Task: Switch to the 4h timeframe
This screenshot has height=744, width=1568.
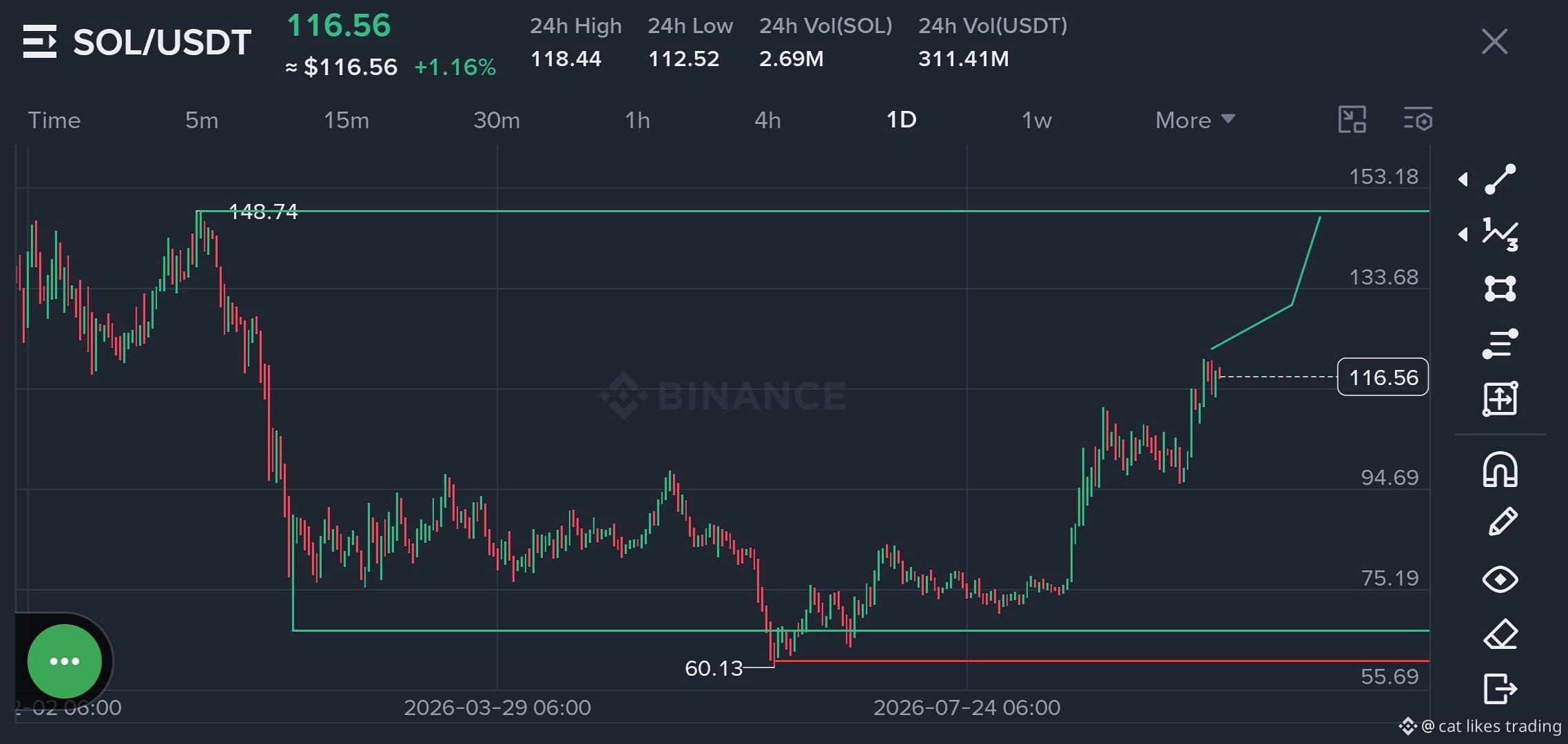Action: [x=767, y=120]
